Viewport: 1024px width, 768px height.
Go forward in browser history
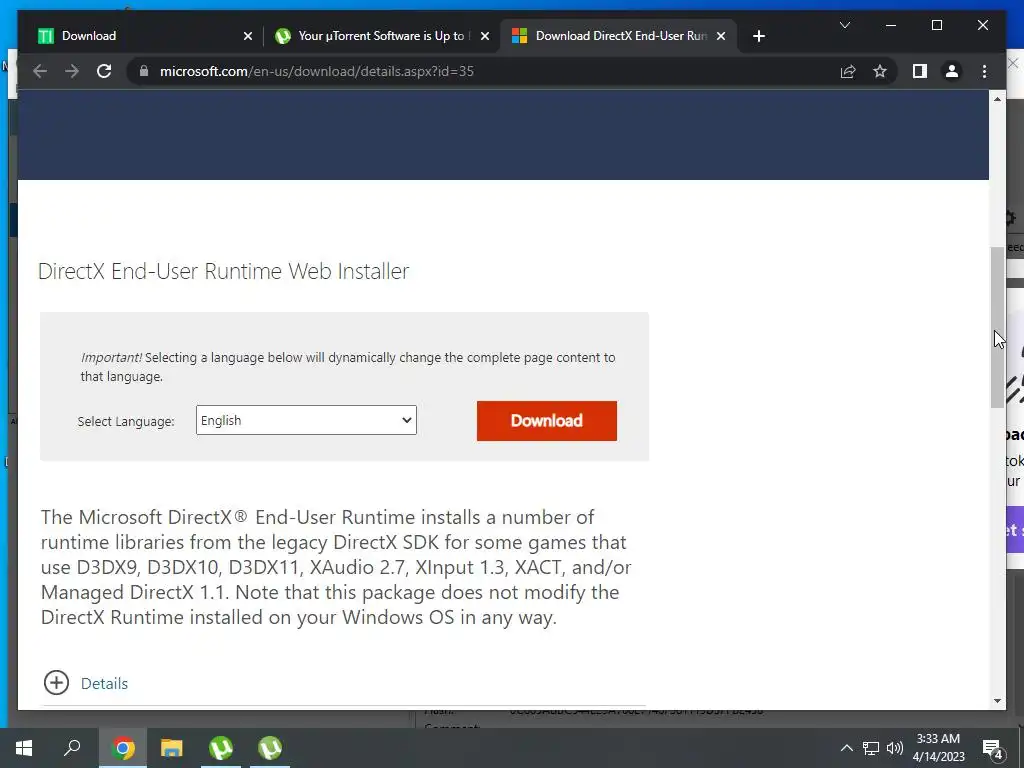click(72, 71)
